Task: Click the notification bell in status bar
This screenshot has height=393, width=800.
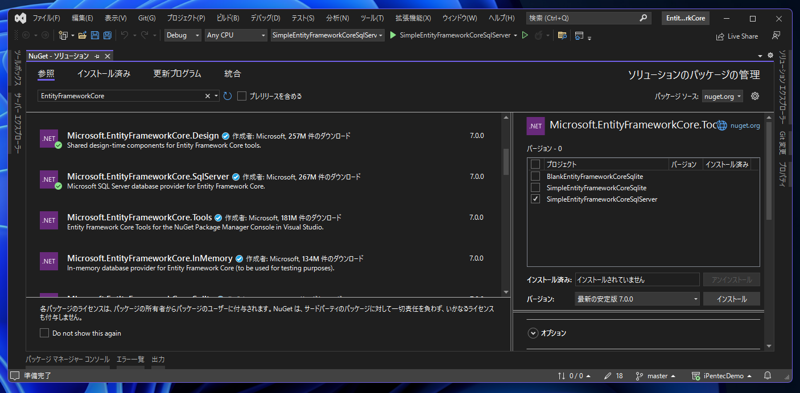Action: click(x=767, y=376)
